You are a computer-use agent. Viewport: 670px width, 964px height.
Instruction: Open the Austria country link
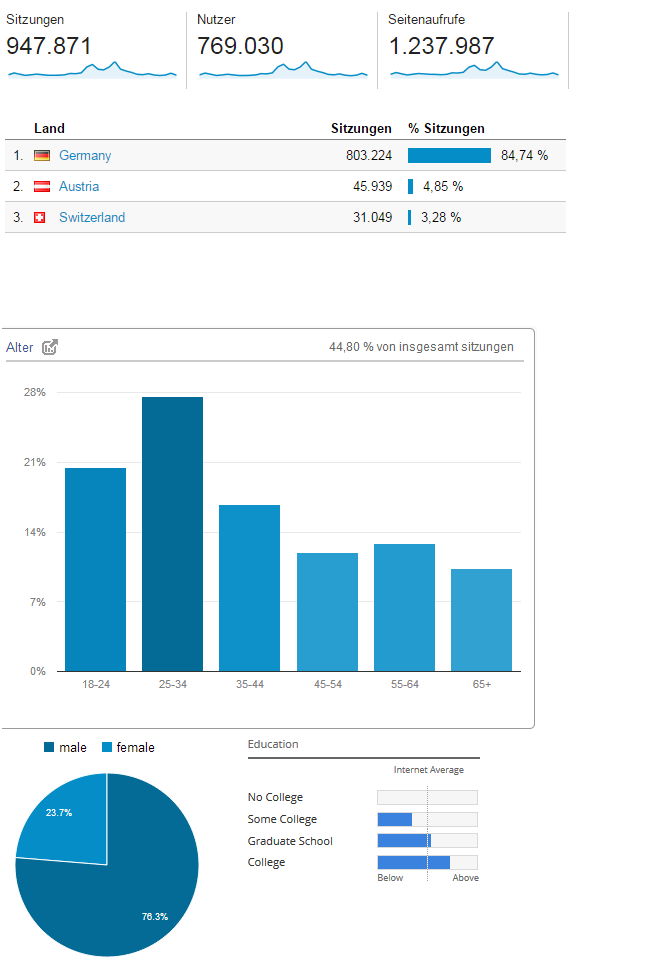[79, 187]
